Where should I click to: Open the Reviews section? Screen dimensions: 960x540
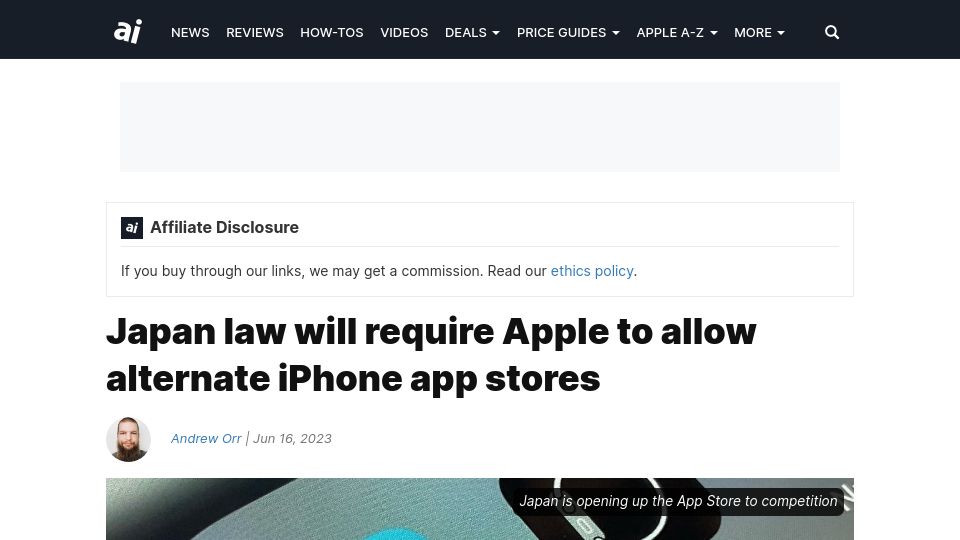(255, 32)
